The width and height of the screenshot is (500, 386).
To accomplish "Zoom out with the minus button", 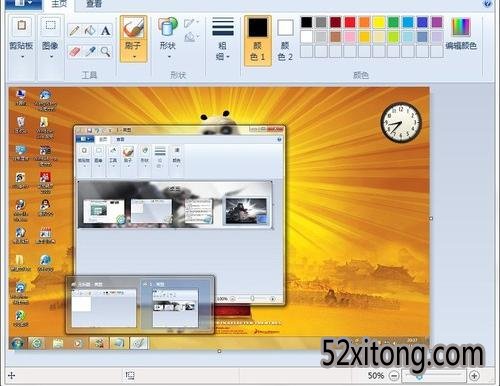I will tap(394, 376).
